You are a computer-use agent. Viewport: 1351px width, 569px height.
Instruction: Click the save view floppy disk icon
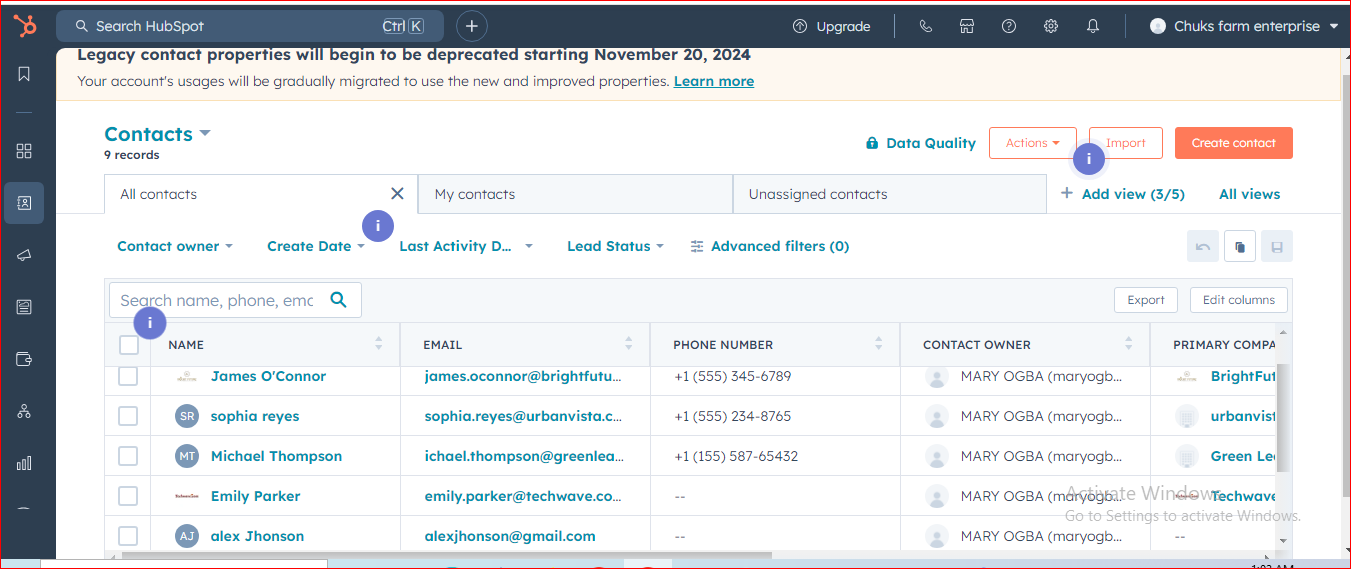[1277, 246]
